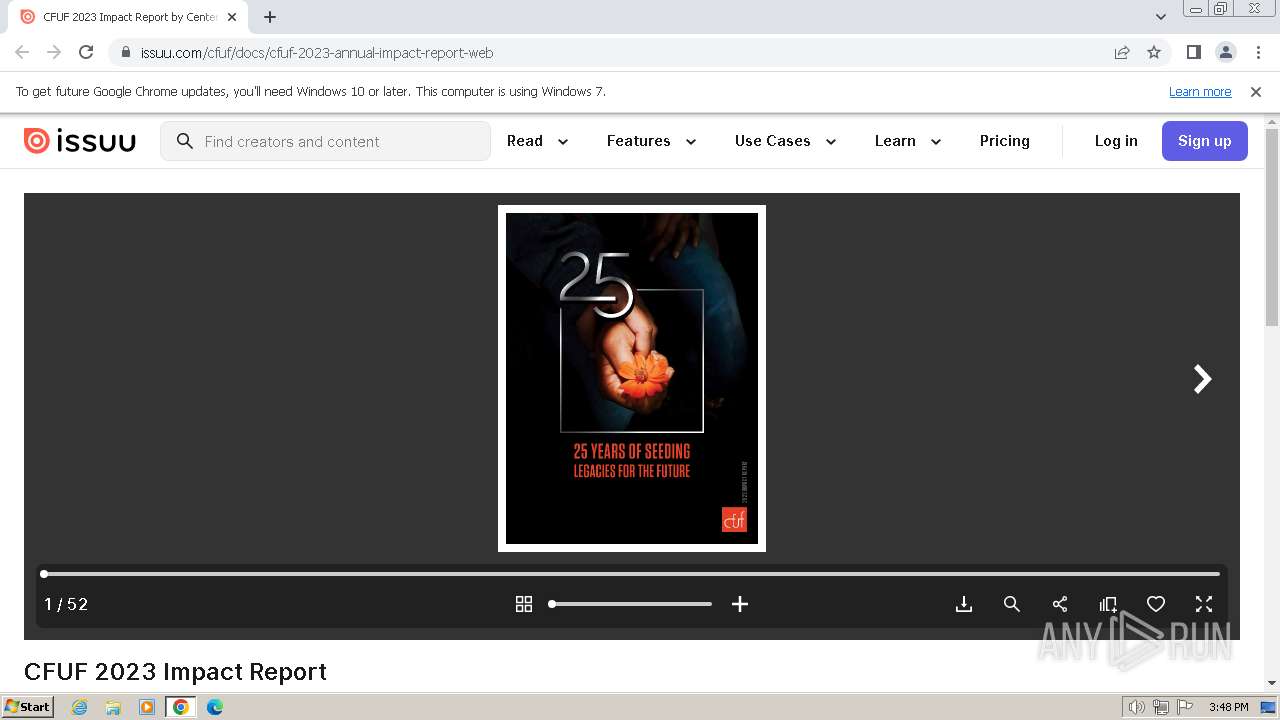Select the CFUF 2023 Impact Report tab

pos(128,17)
